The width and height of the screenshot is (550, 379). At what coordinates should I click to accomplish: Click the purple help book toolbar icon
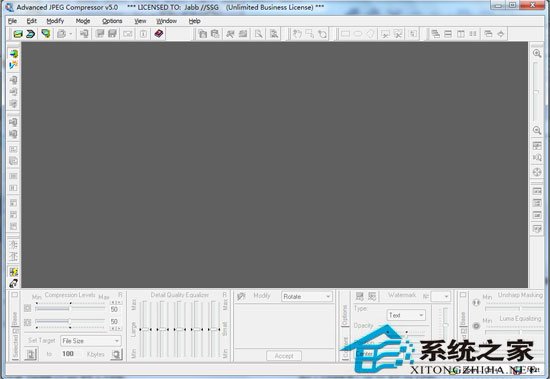click(159, 34)
